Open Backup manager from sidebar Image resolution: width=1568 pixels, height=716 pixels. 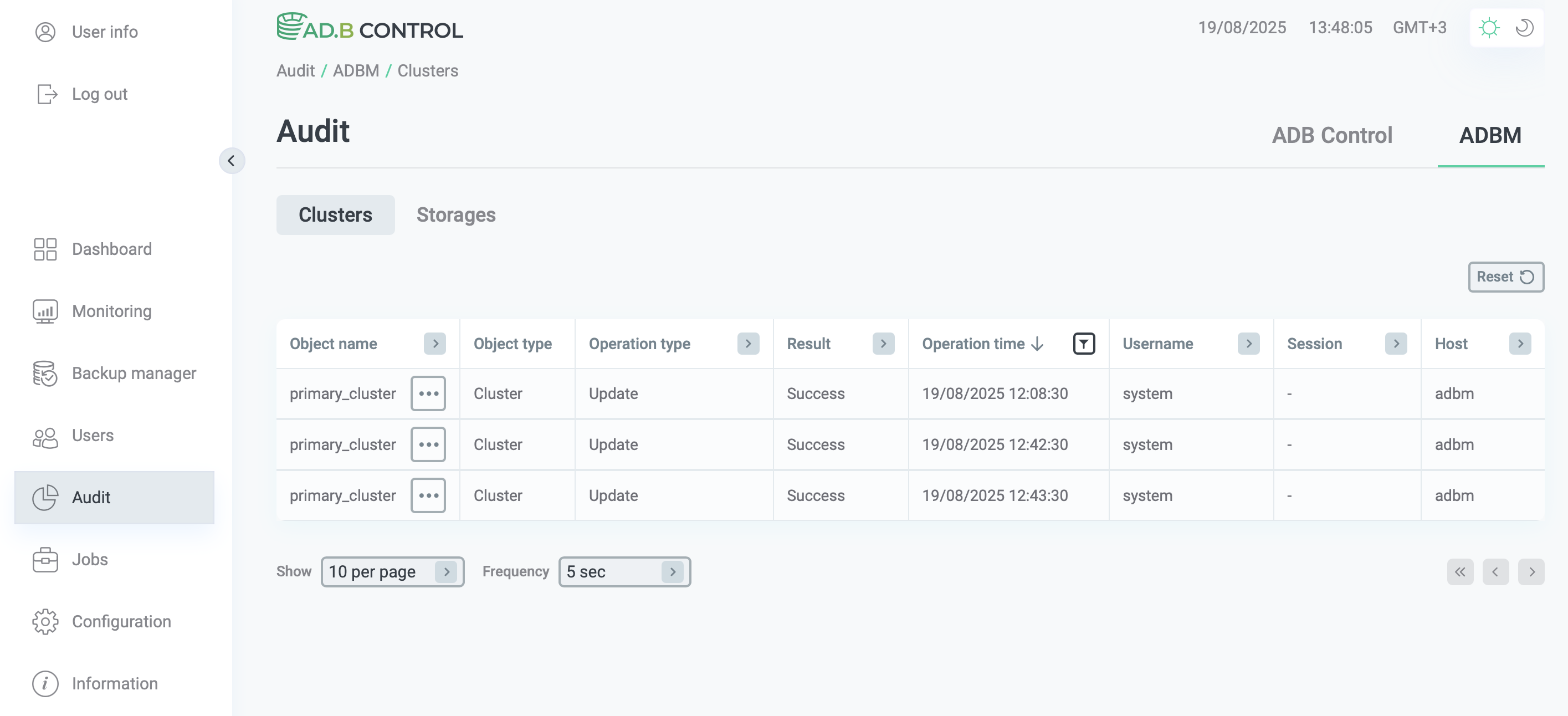pyautogui.click(x=45, y=373)
